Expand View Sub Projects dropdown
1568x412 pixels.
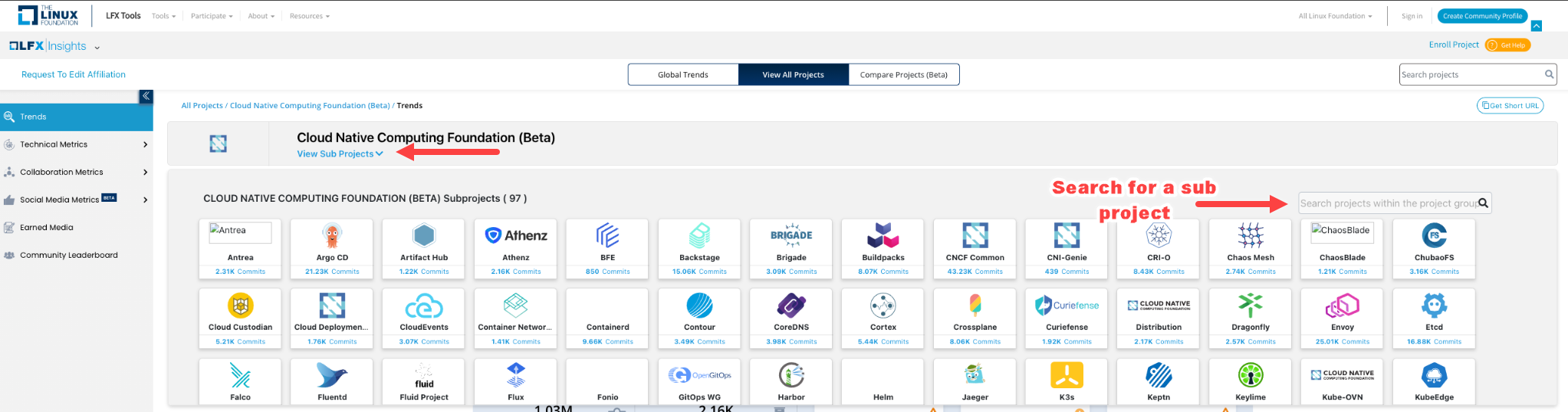340,154
